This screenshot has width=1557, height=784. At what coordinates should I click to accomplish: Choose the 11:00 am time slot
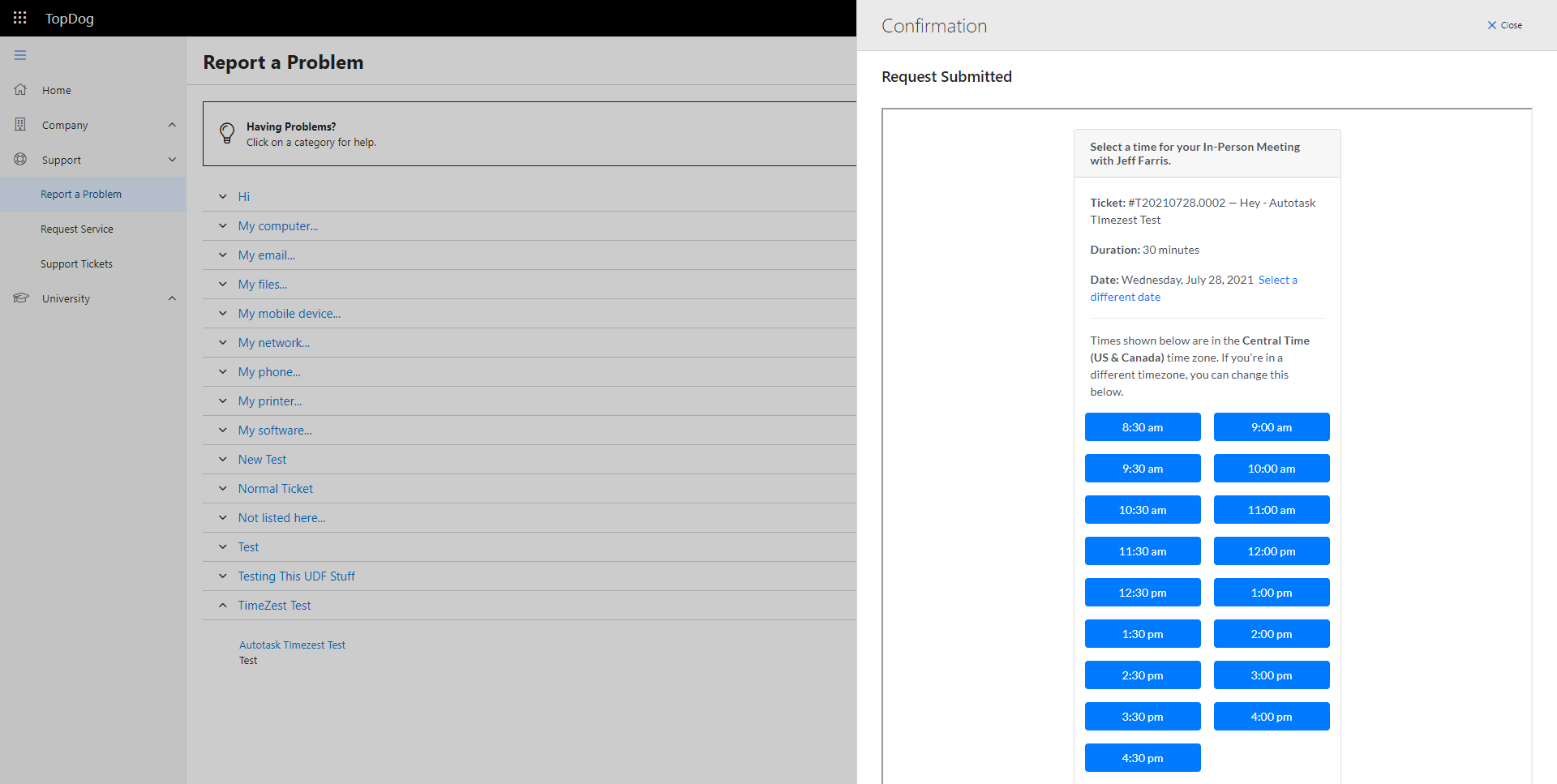click(1272, 510)
